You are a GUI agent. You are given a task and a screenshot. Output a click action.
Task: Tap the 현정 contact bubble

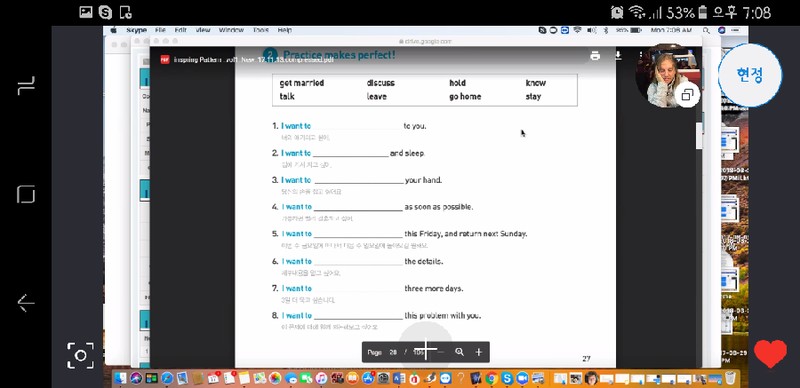(x=749, y=75)
